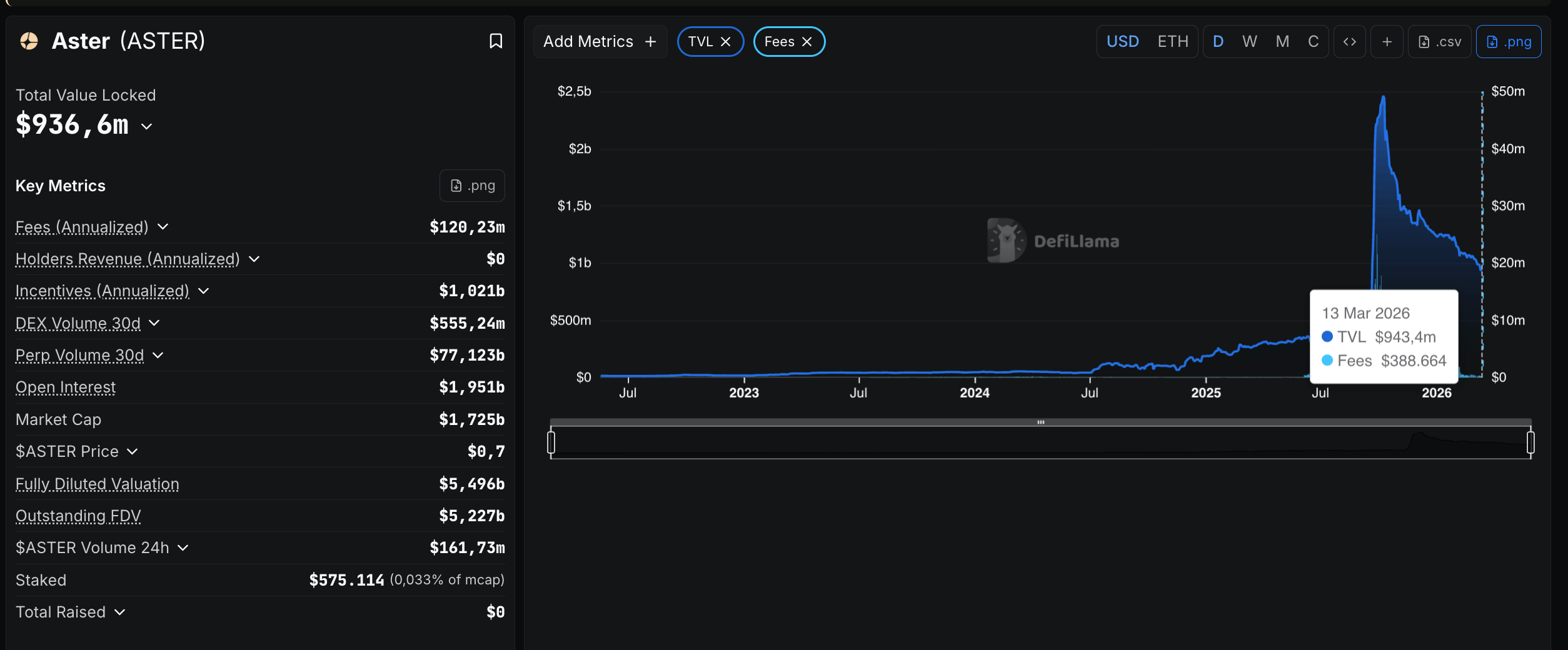
Task: Click the range slider top drag bar
Action: tap(1041, 422)
